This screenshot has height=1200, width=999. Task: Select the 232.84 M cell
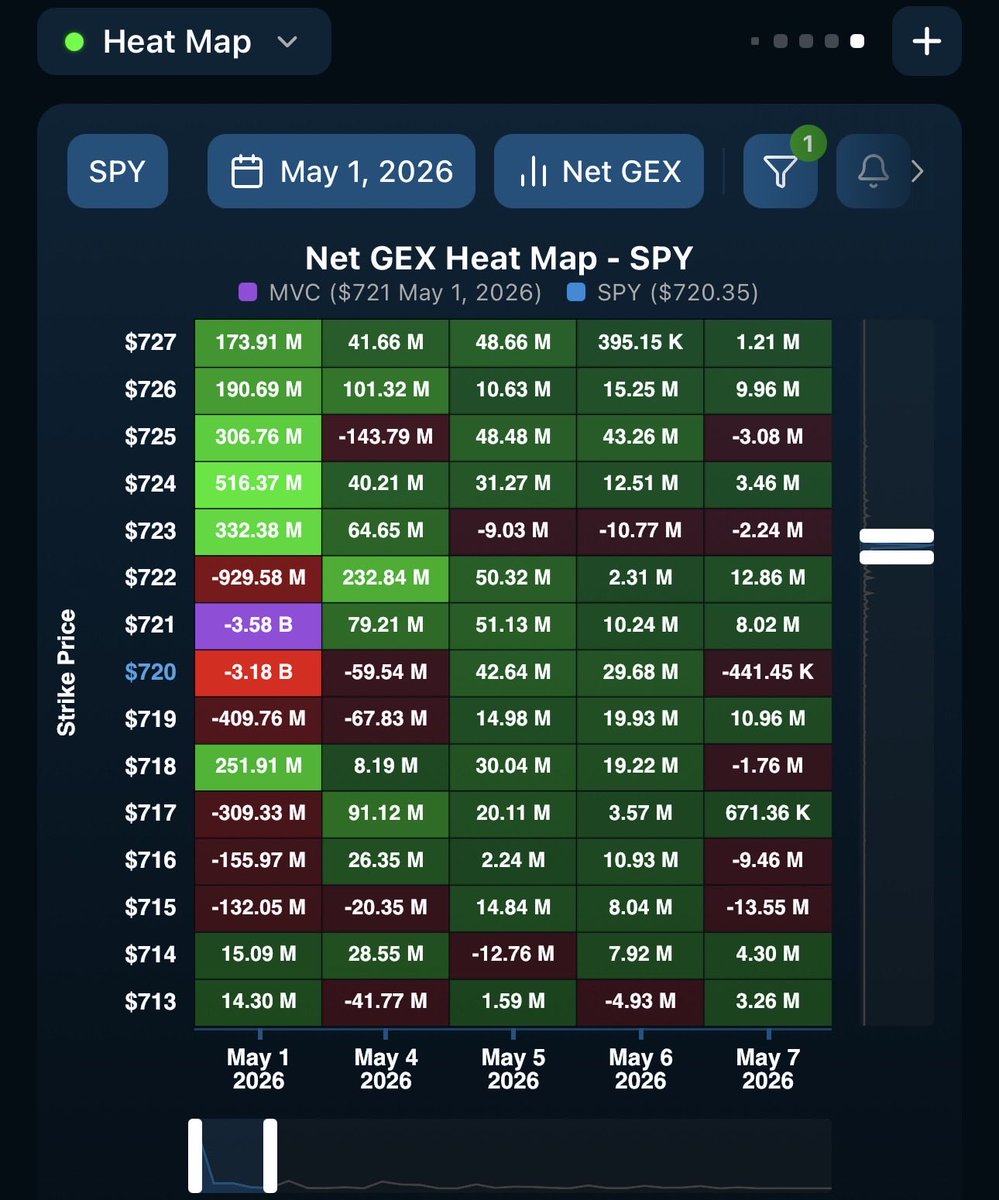click(386, 578)
